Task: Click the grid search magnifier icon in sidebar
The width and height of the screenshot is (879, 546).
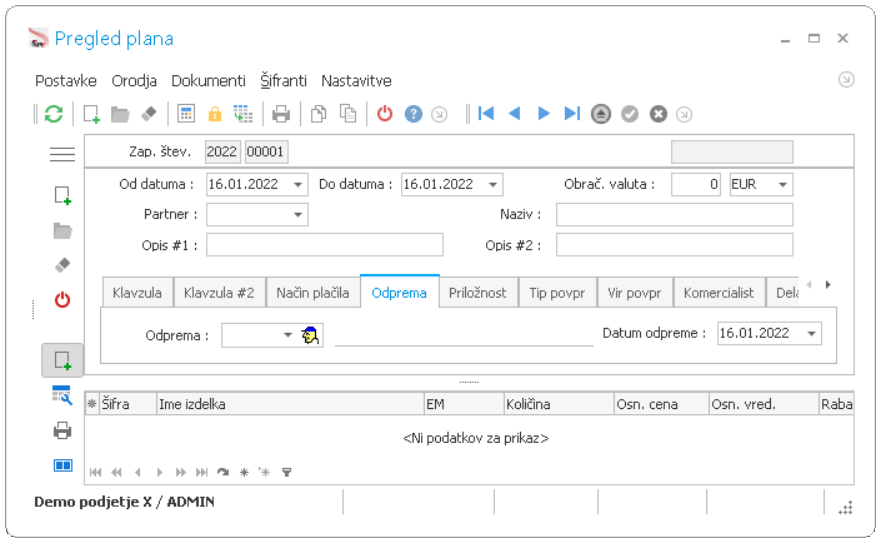Action: [x=62, y=395]
